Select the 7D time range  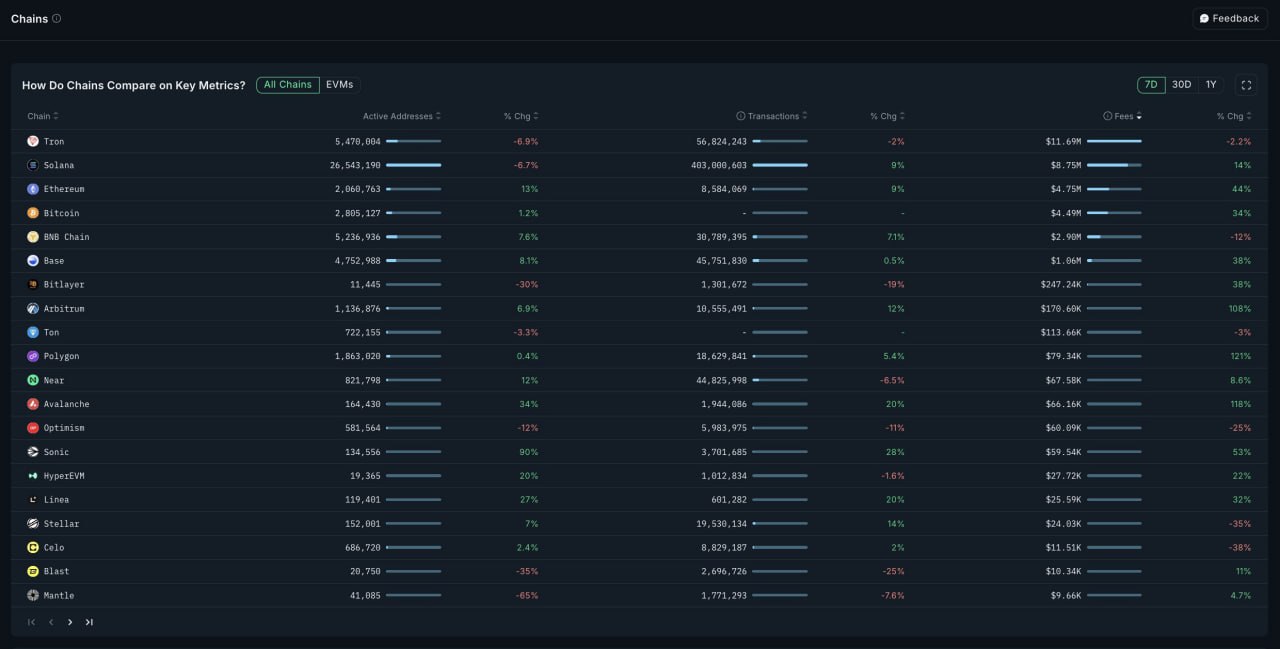(x=1151, y=85)
